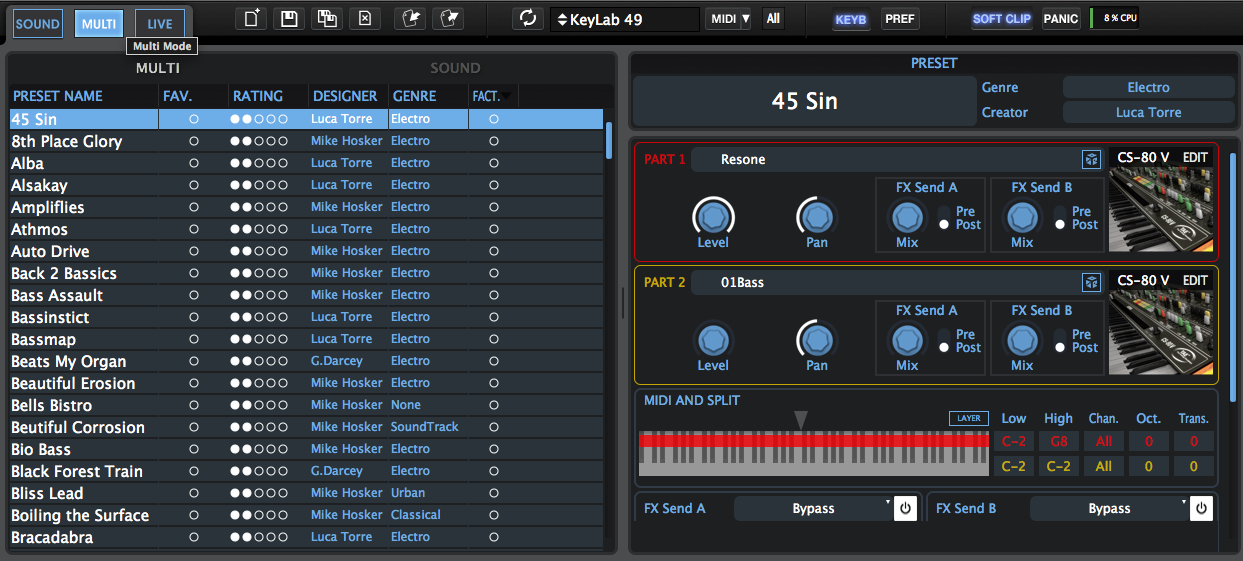Click the 45 Sin preset name display
This screenshot has height=561, width=1243.
(x=805, y=101)
